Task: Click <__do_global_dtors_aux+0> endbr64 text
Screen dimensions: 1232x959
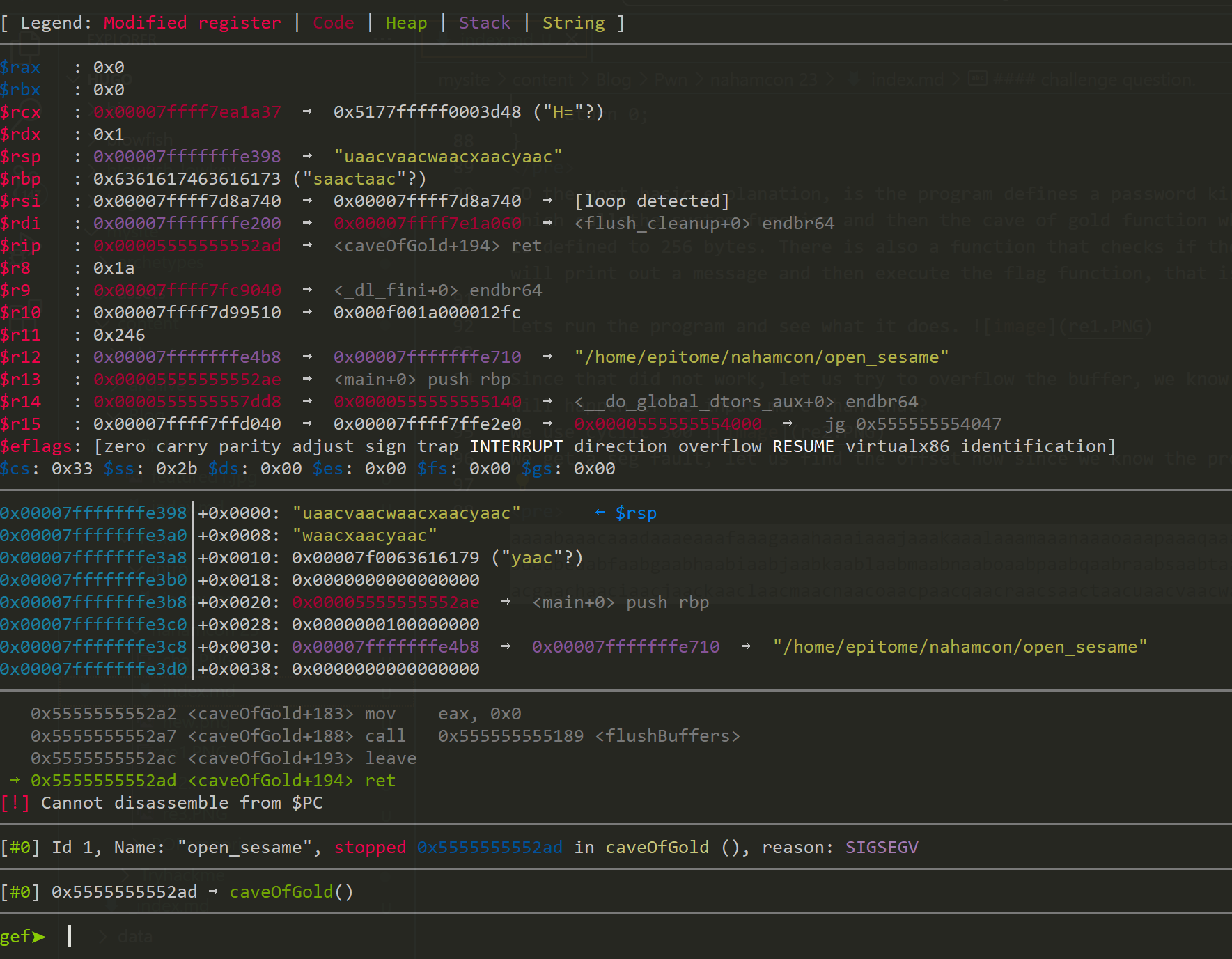Action: (x=746, y=402)
